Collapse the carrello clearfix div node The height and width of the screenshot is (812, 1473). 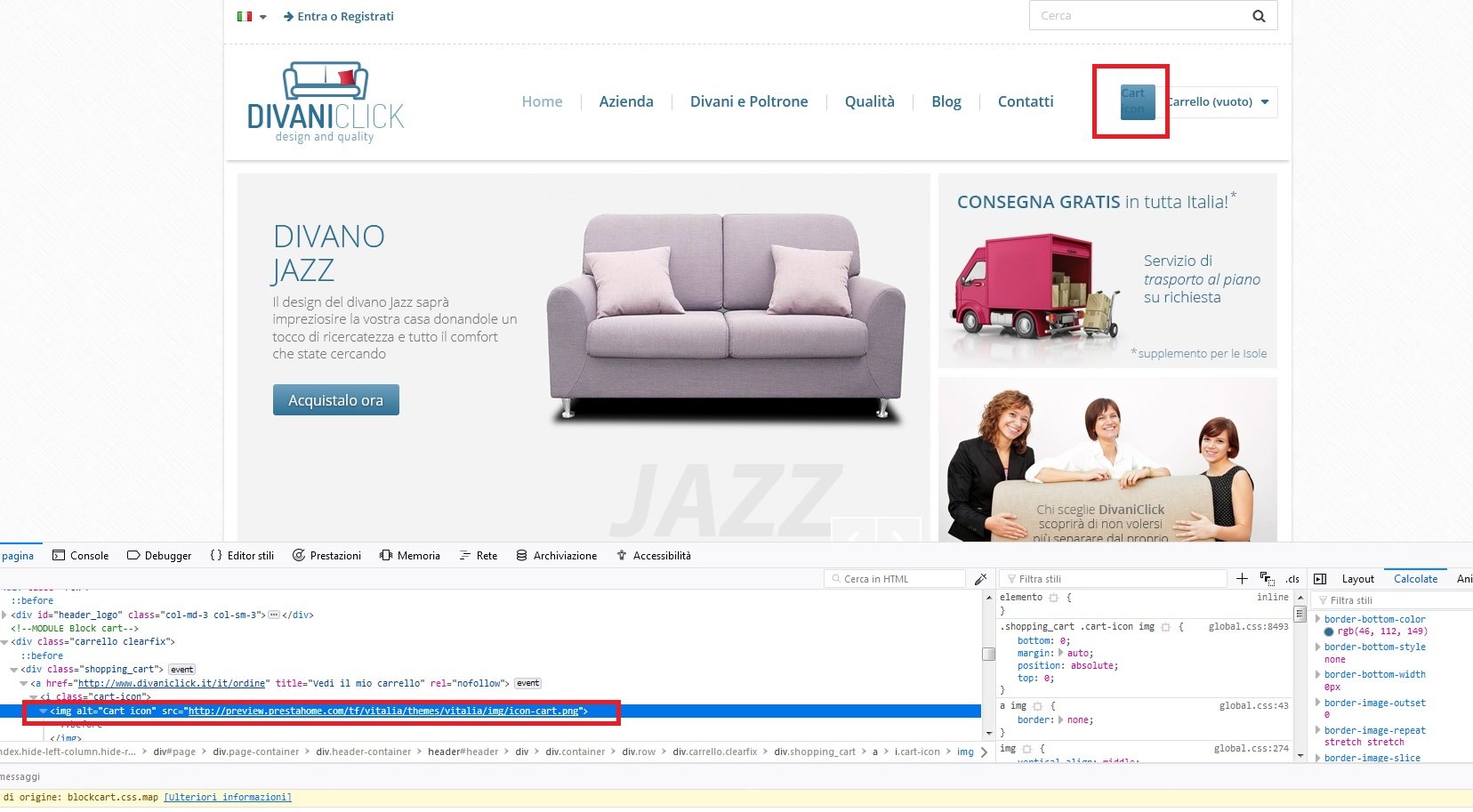coord(4,641)
